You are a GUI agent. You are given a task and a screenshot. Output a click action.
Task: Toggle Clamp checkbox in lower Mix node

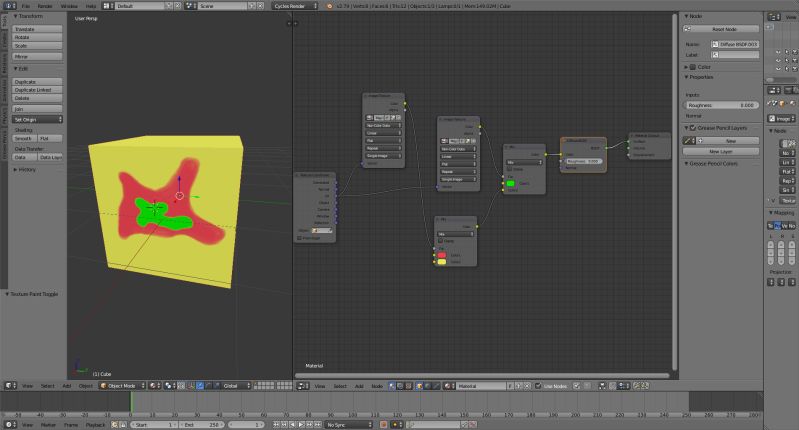click(x=440, y=241)
